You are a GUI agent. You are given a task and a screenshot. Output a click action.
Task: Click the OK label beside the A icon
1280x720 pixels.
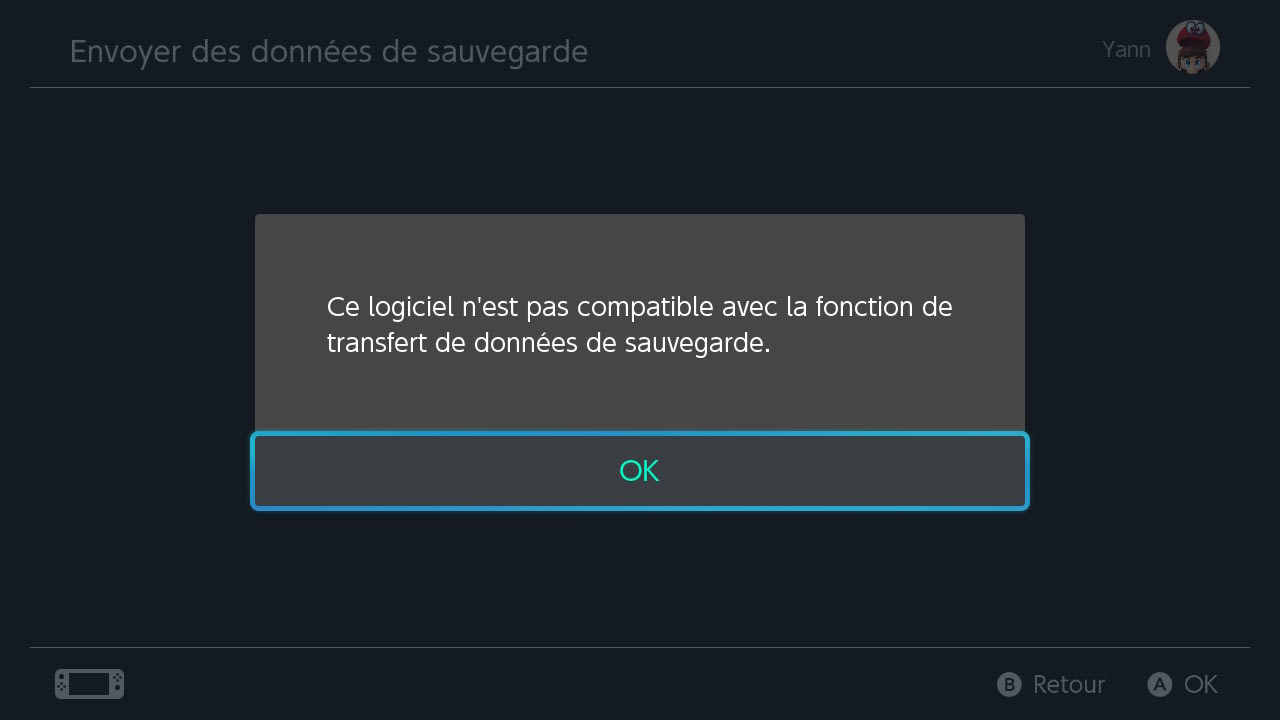[x=1200, y=684]
